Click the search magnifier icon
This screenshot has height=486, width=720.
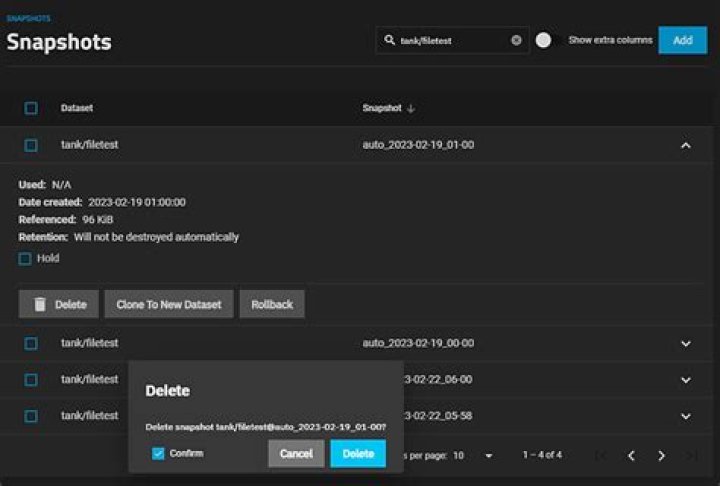click(x=388, y=41)
